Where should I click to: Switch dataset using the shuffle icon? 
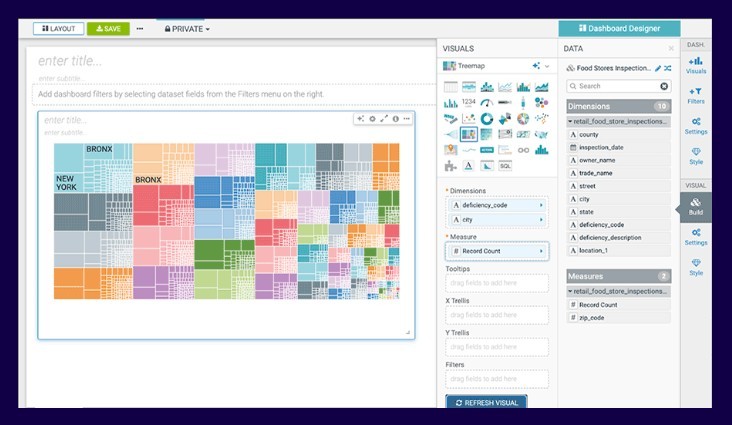pos(668,68)
